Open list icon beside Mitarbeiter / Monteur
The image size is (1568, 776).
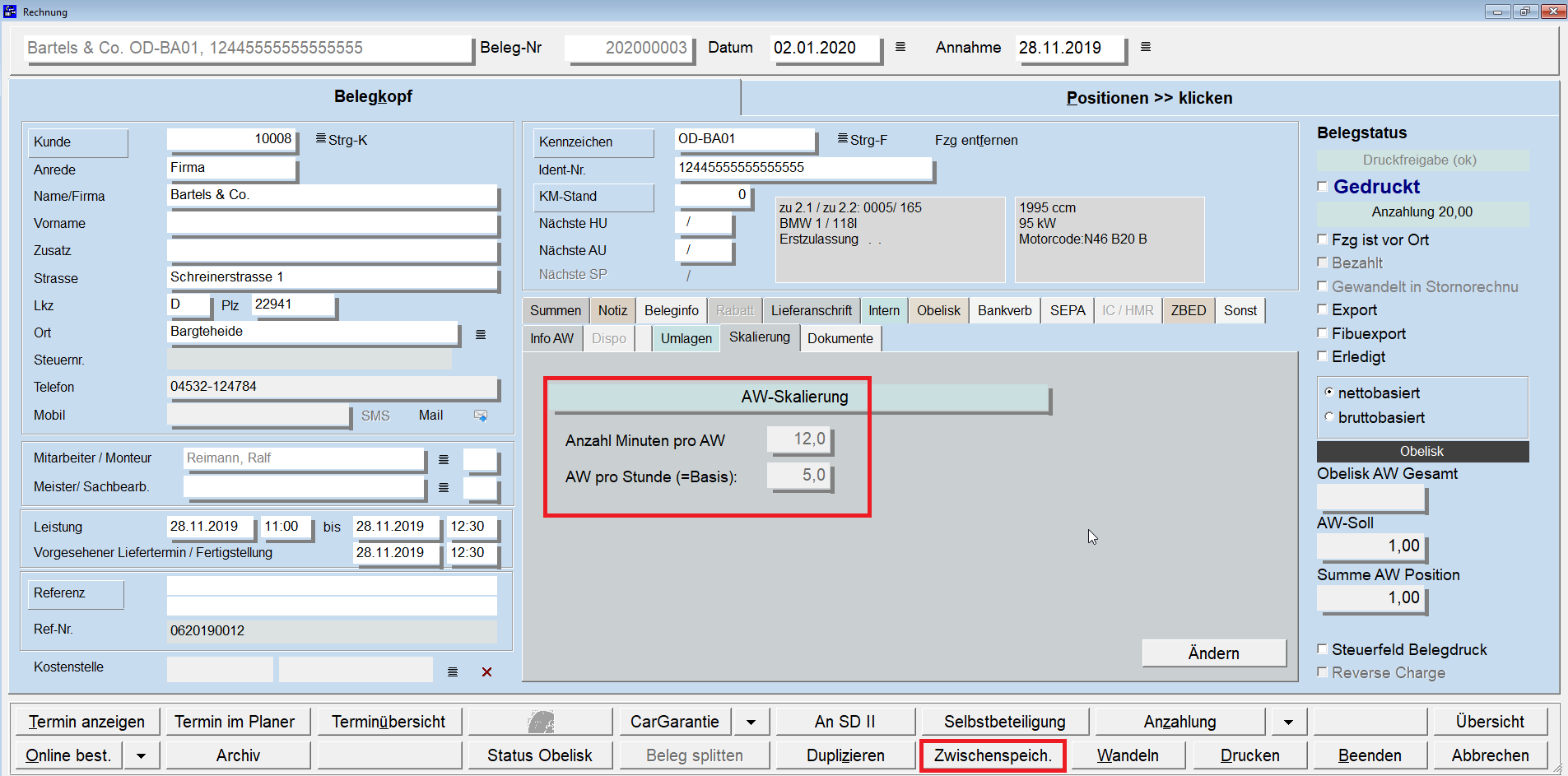coord(444,459)
